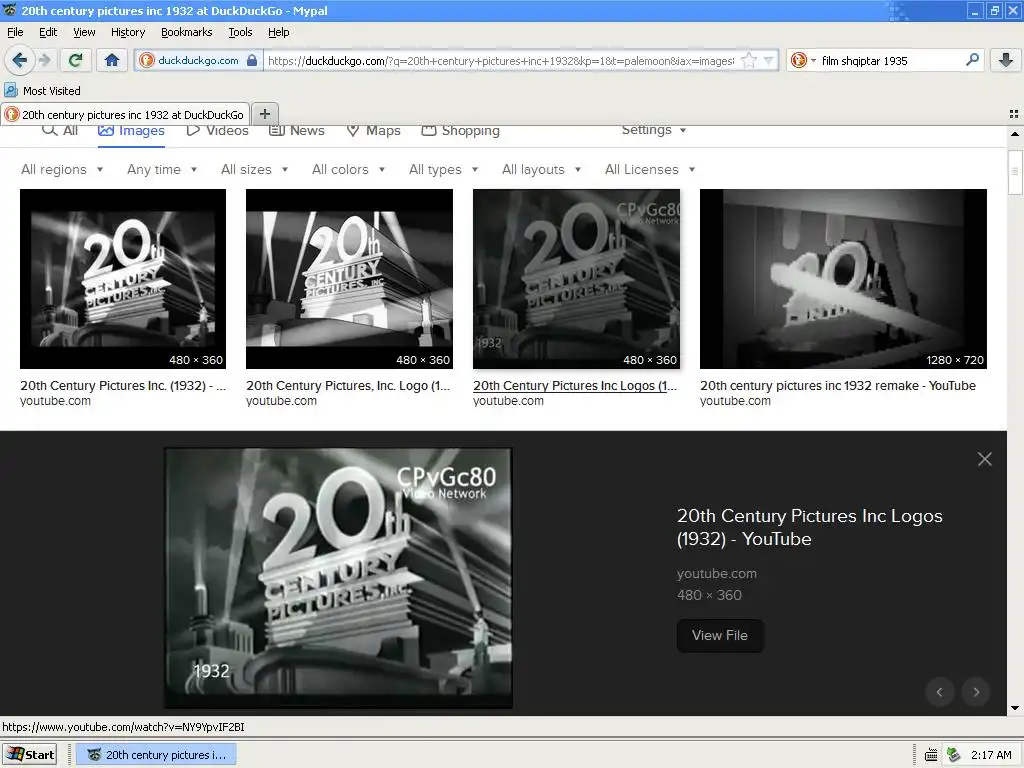The height and width of the screenshot is (768, 1024).
Task: Click the Mypal taskbar window button
Action: [x=156, y=755]
